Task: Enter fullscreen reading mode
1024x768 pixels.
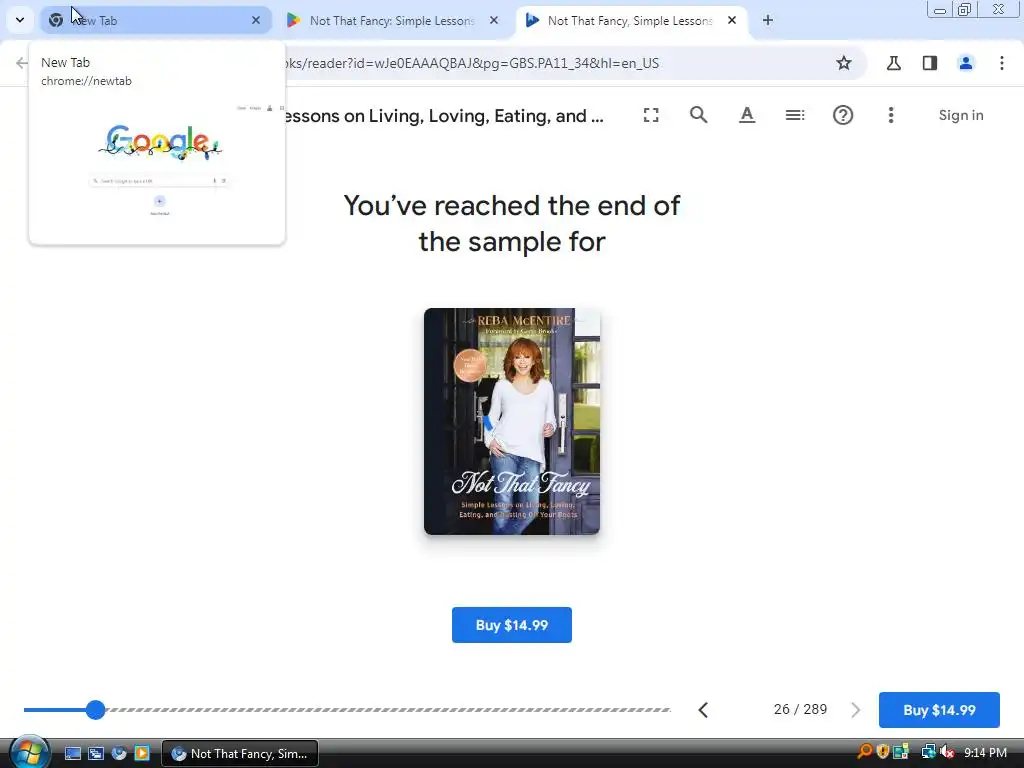Action: pyautogui.click(x=651, y=116)
